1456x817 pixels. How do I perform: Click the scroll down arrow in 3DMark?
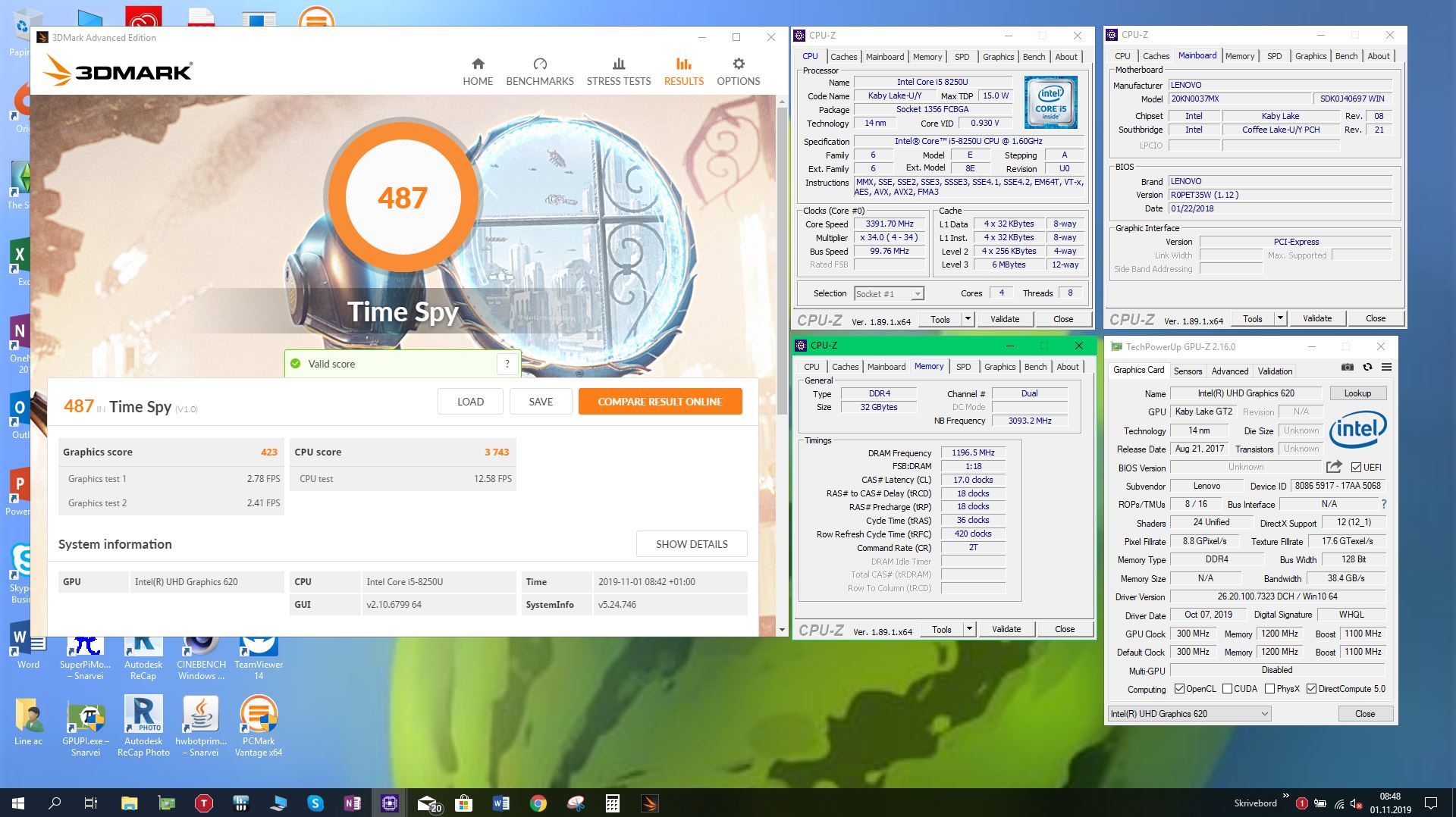[x=783, y=630]
